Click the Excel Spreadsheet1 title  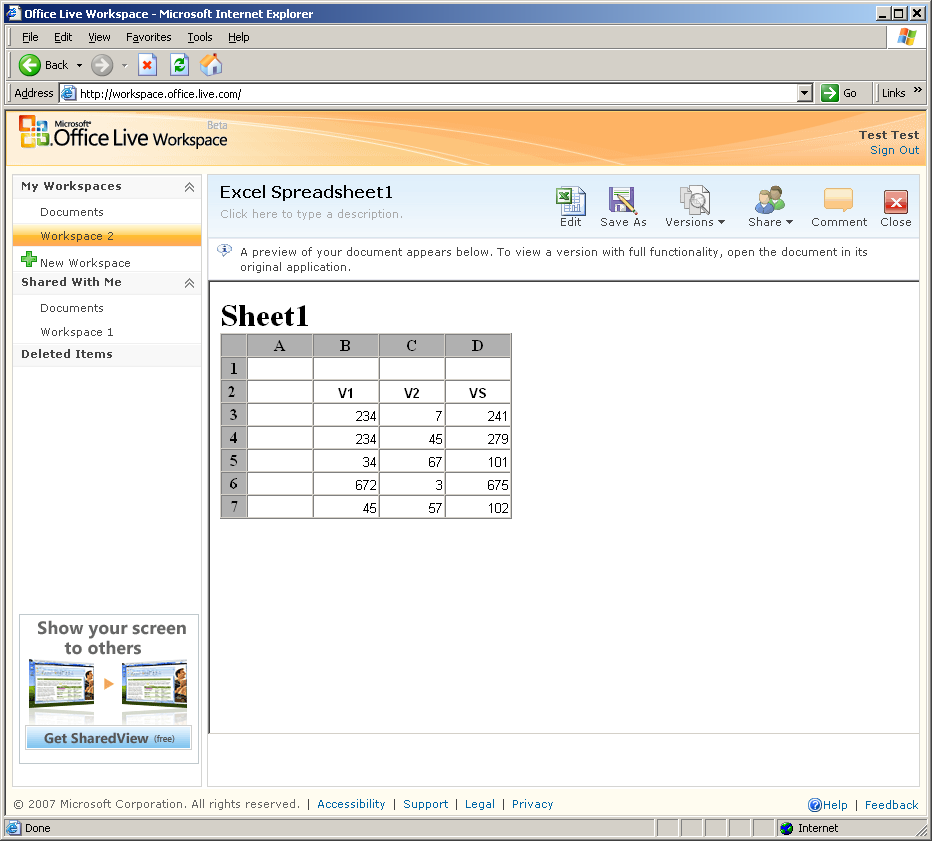[306, 192]
